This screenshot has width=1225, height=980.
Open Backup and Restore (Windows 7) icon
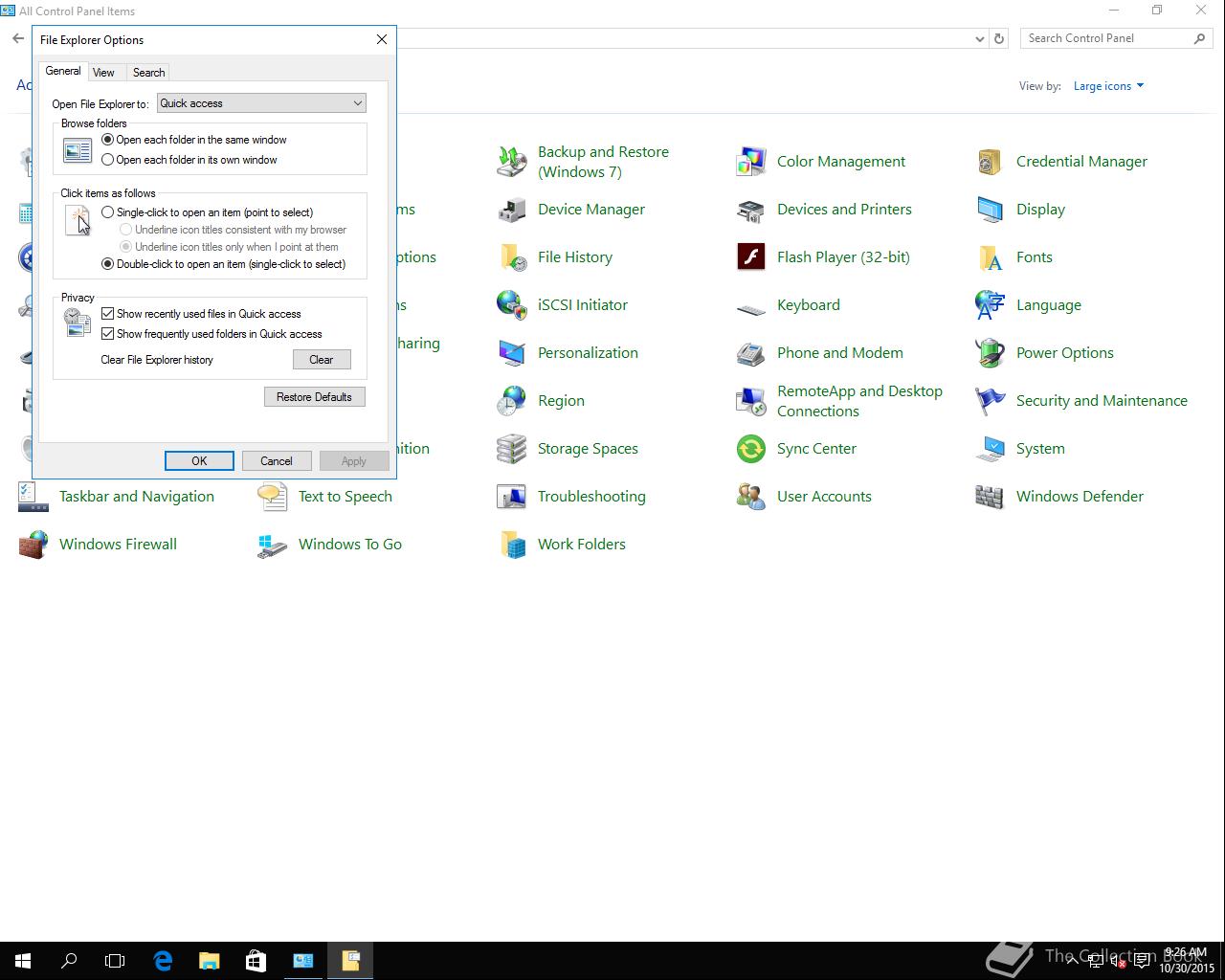coord(512,162)
